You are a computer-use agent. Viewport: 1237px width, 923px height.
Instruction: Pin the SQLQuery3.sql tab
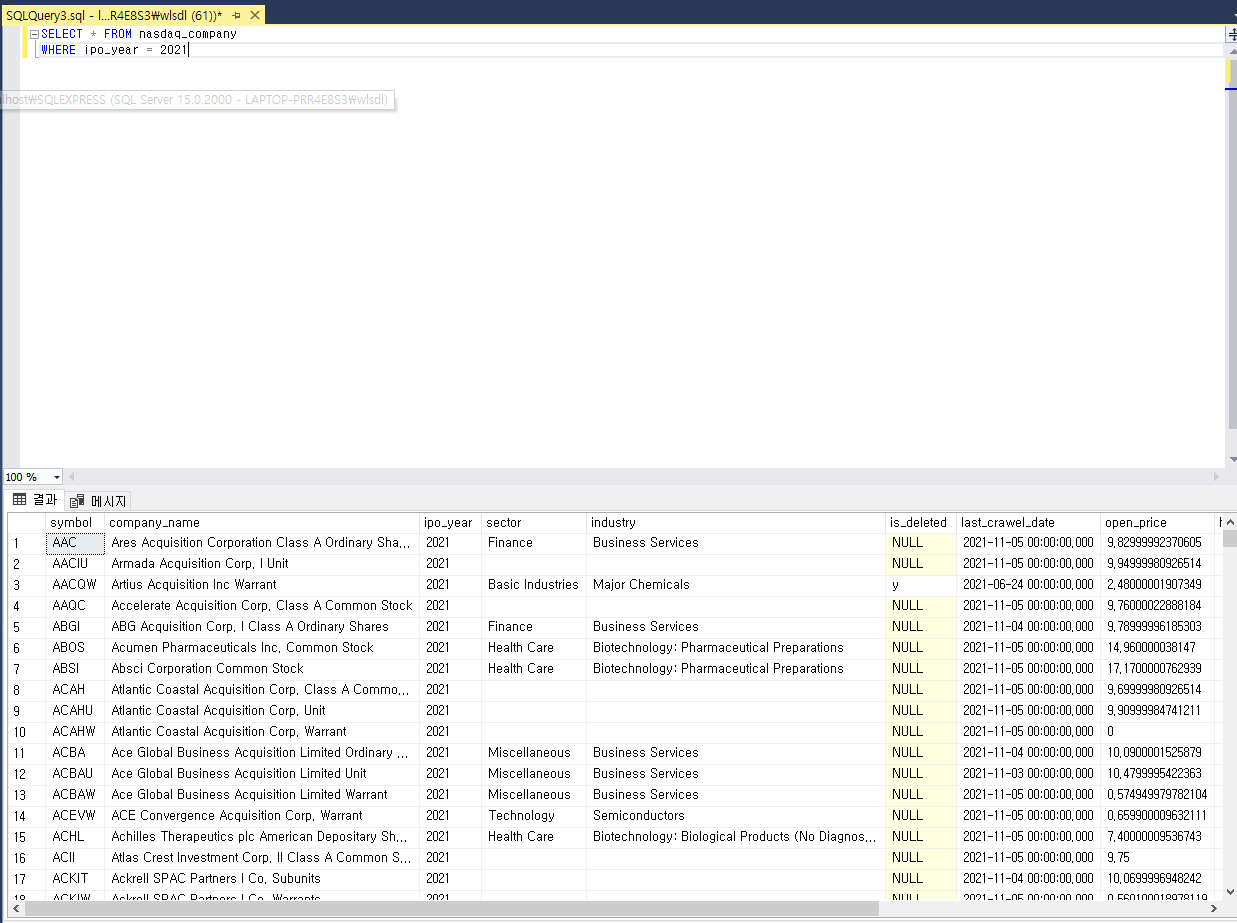coord(237,16)
